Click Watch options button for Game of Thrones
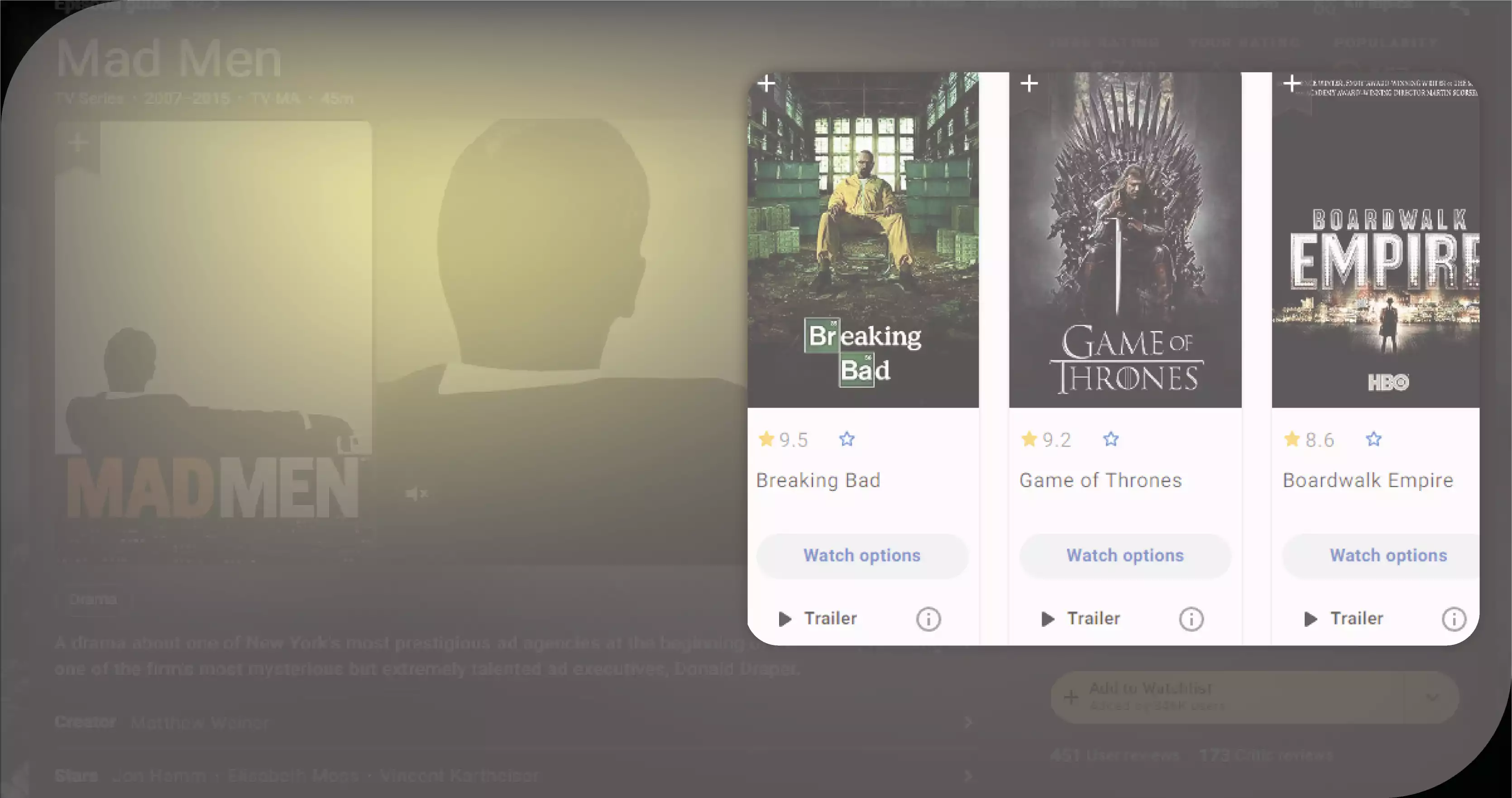The width and height of the screenshot is (1512, 798). point(1125,555)
